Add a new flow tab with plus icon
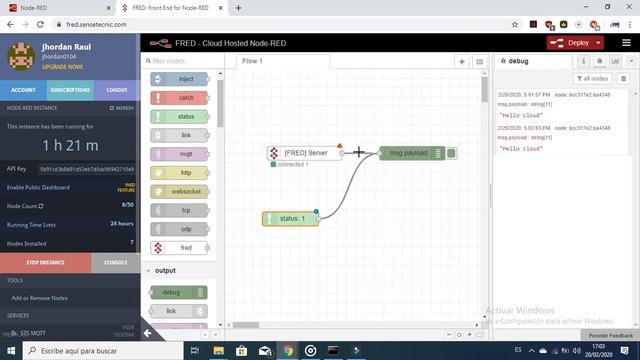Viewport: 640px width, 360px height. pos(462,62)
